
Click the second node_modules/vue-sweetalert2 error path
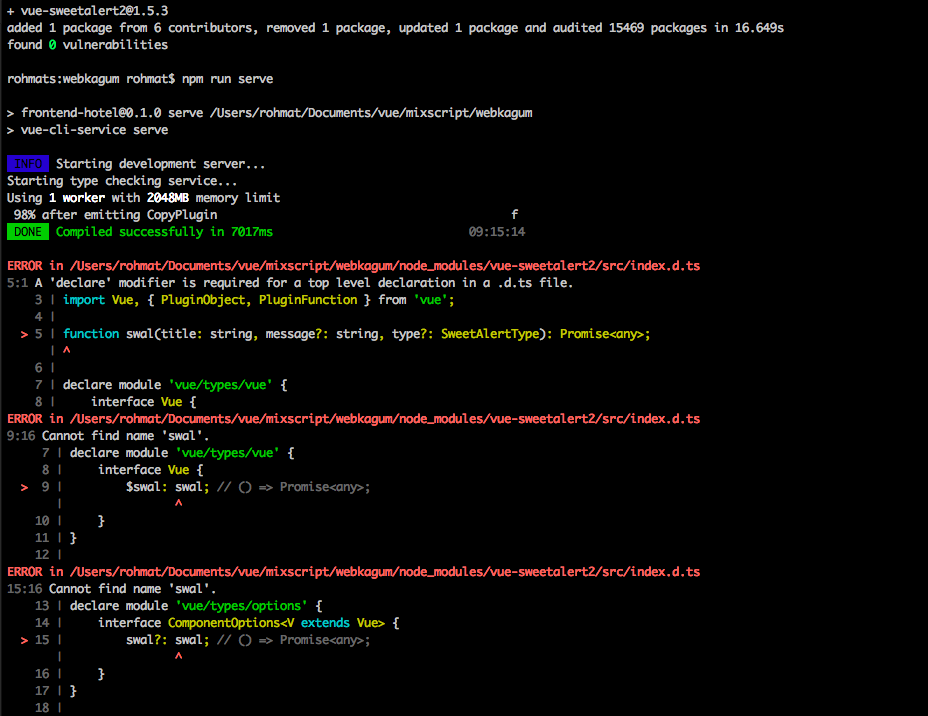[380, 418]
